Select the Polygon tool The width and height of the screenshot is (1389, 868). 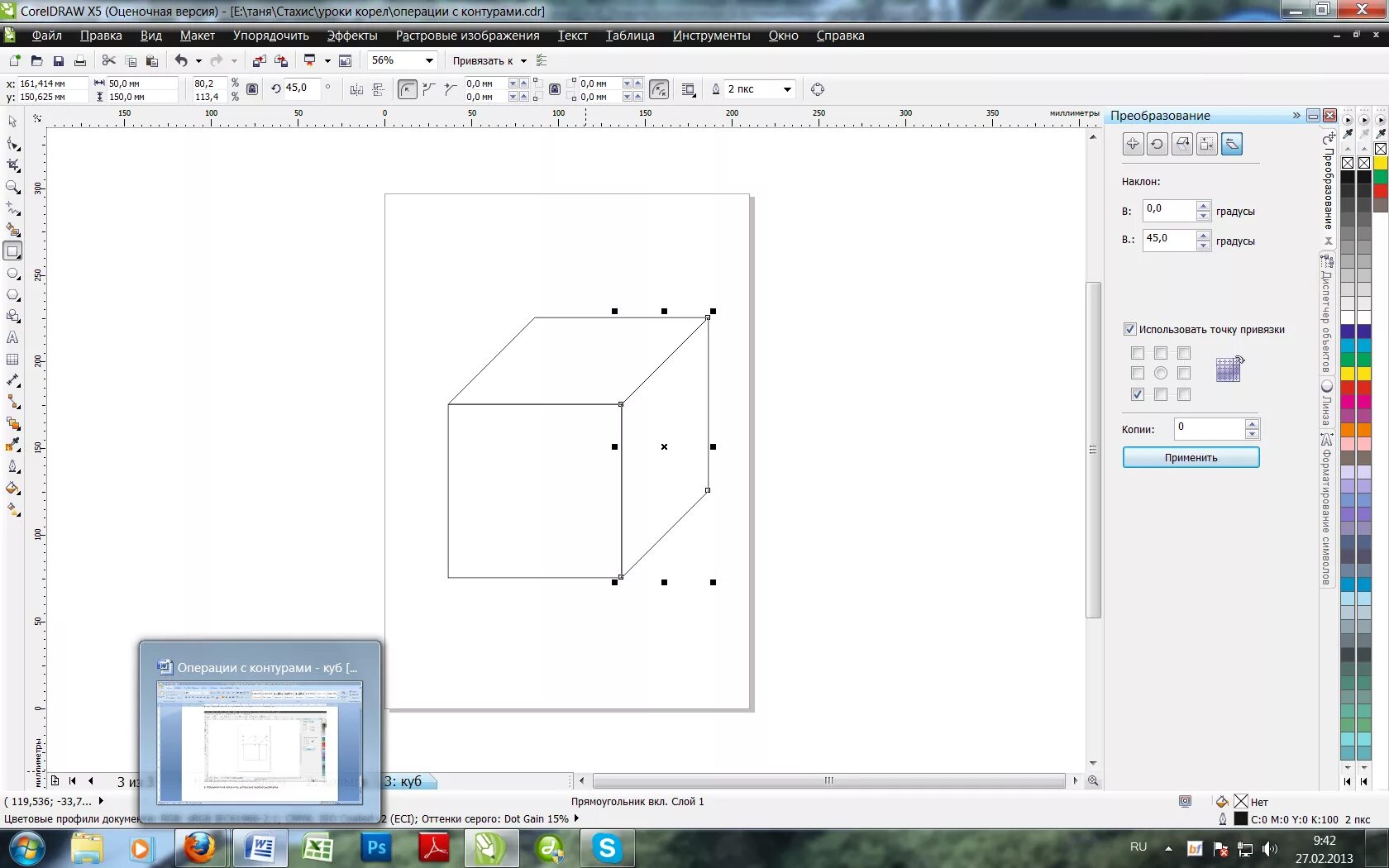click(x=12, y=294)
